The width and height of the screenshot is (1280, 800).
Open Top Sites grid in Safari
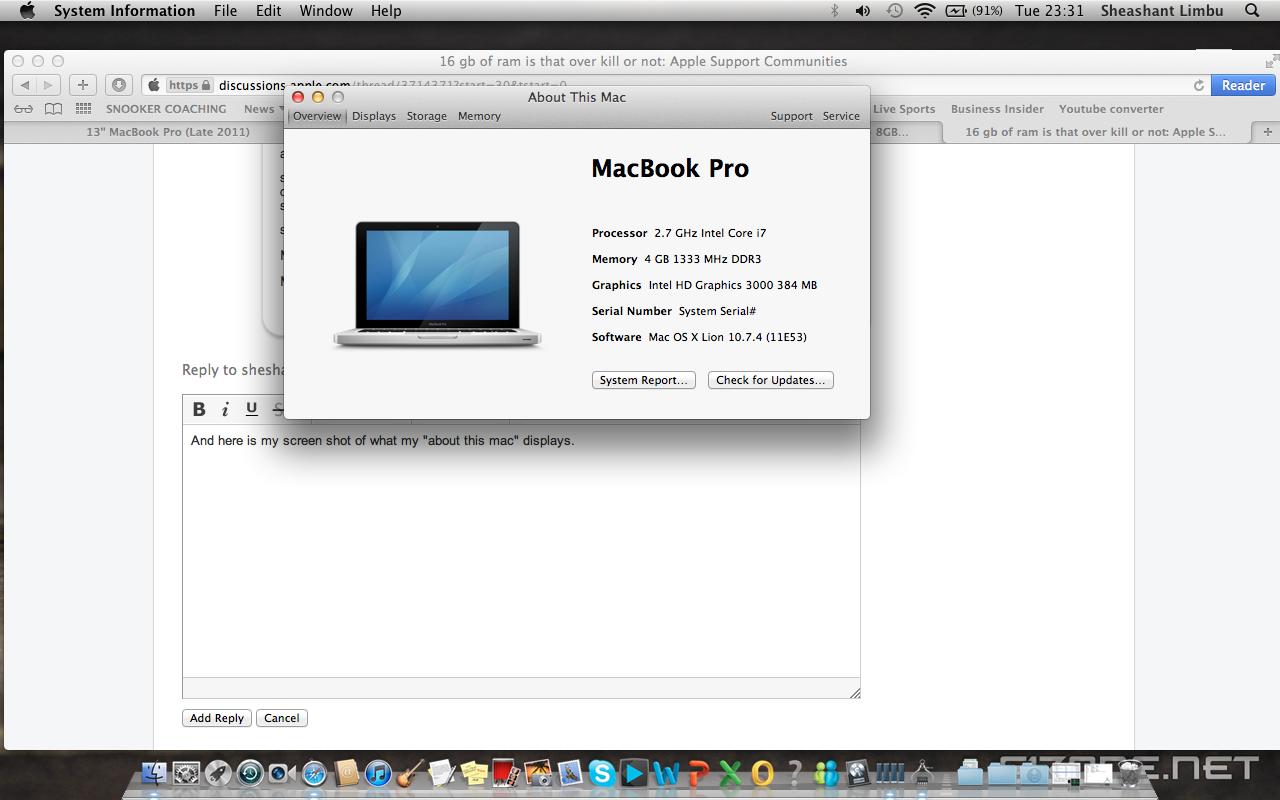click(84, 109)
